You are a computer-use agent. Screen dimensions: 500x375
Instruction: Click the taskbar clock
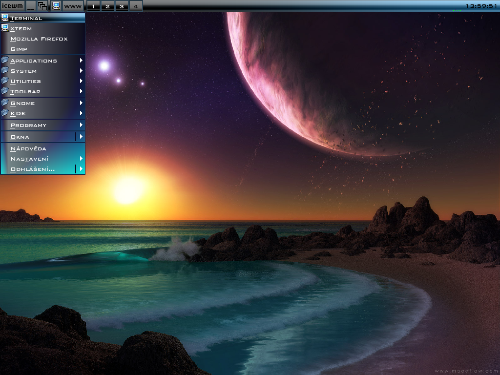pos(481,6)
